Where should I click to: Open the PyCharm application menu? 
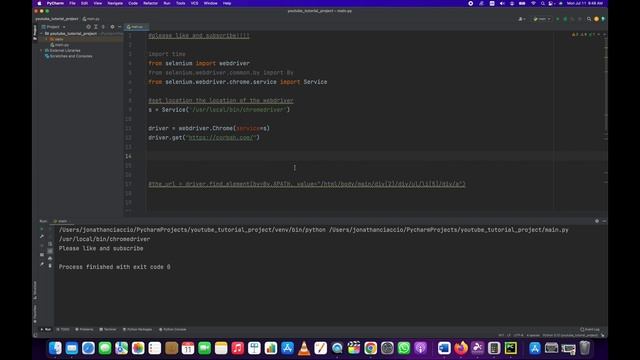[55, 3]
